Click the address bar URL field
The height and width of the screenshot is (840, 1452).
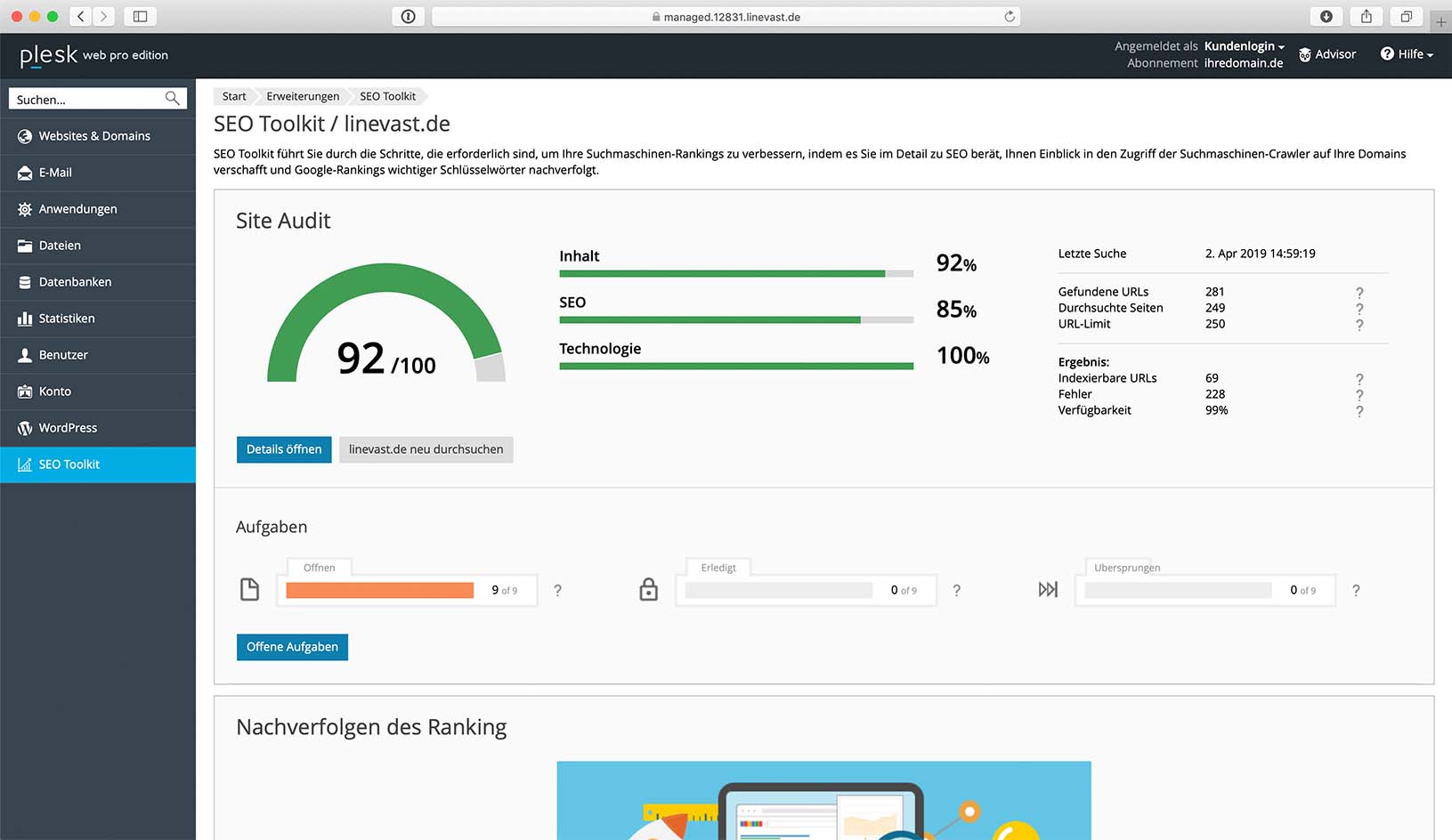726,16
